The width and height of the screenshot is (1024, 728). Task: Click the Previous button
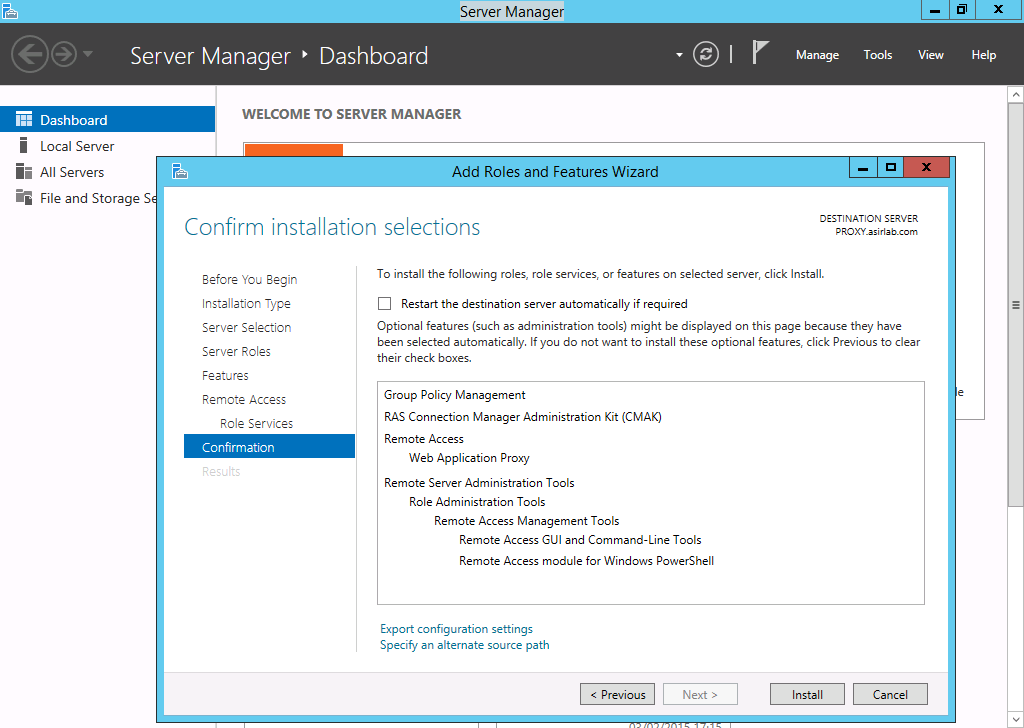(x=617, y=694)
